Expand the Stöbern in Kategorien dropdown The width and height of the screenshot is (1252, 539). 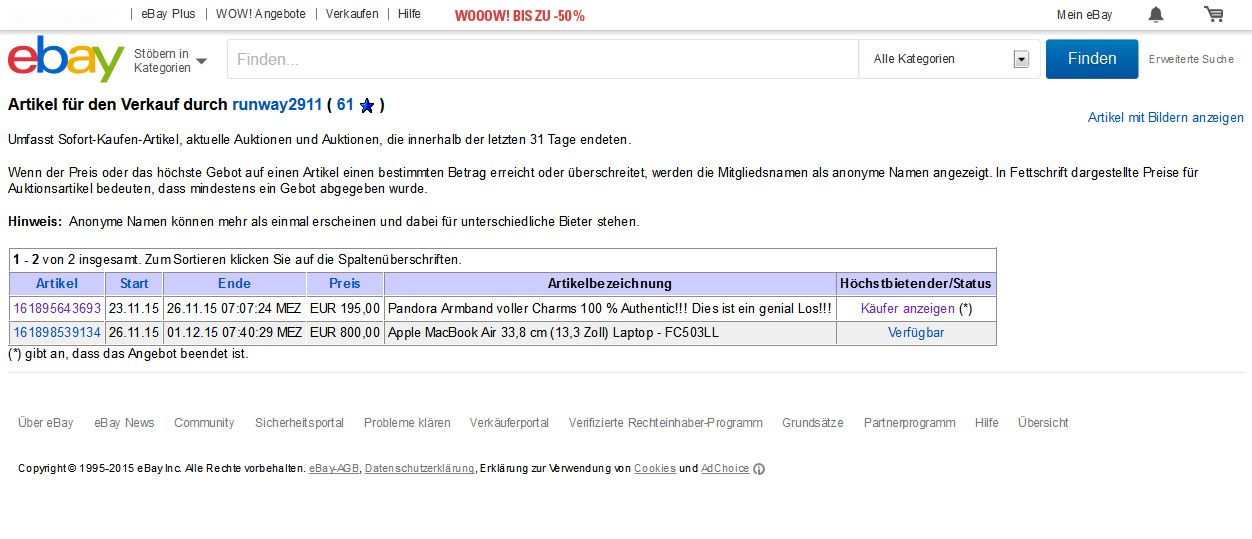[171, 60]
